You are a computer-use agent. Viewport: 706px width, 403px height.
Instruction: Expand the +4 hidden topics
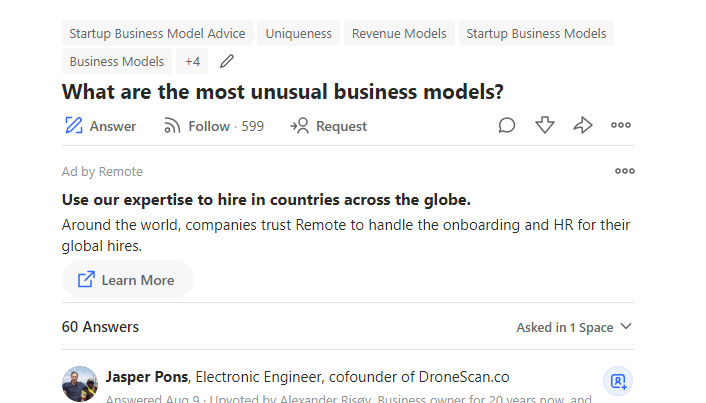point(193,61)
